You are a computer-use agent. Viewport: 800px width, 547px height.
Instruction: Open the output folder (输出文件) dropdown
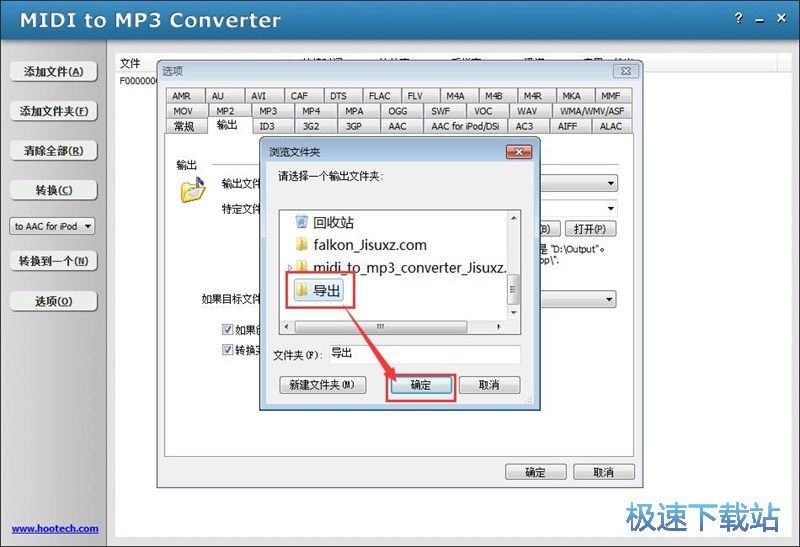tap(611, 183)
